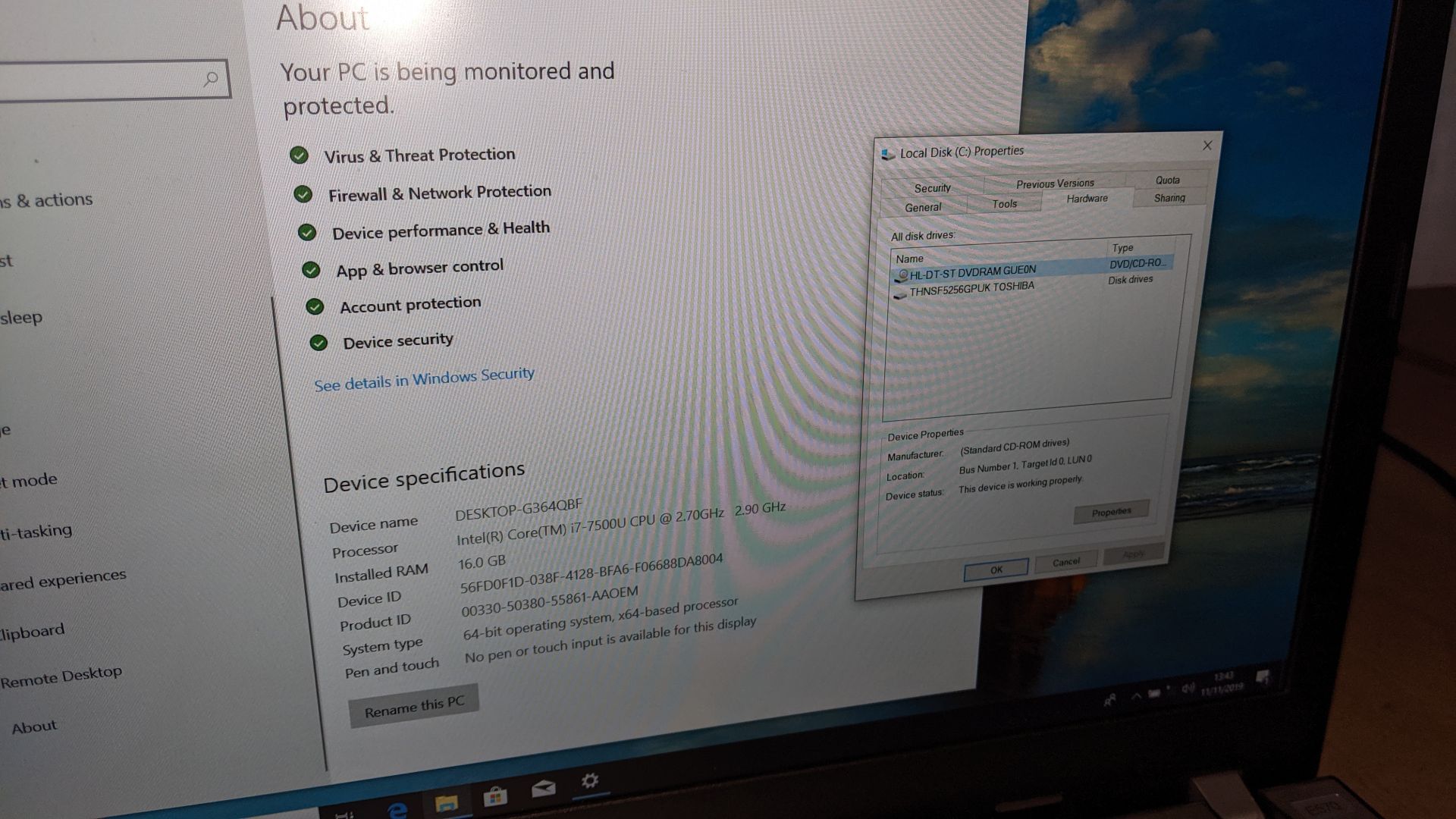The height and width of the screenshot is (819, 1456).
Task: Launch Microsoft Store from the taskbar
Action: click(x=495, y=796)
